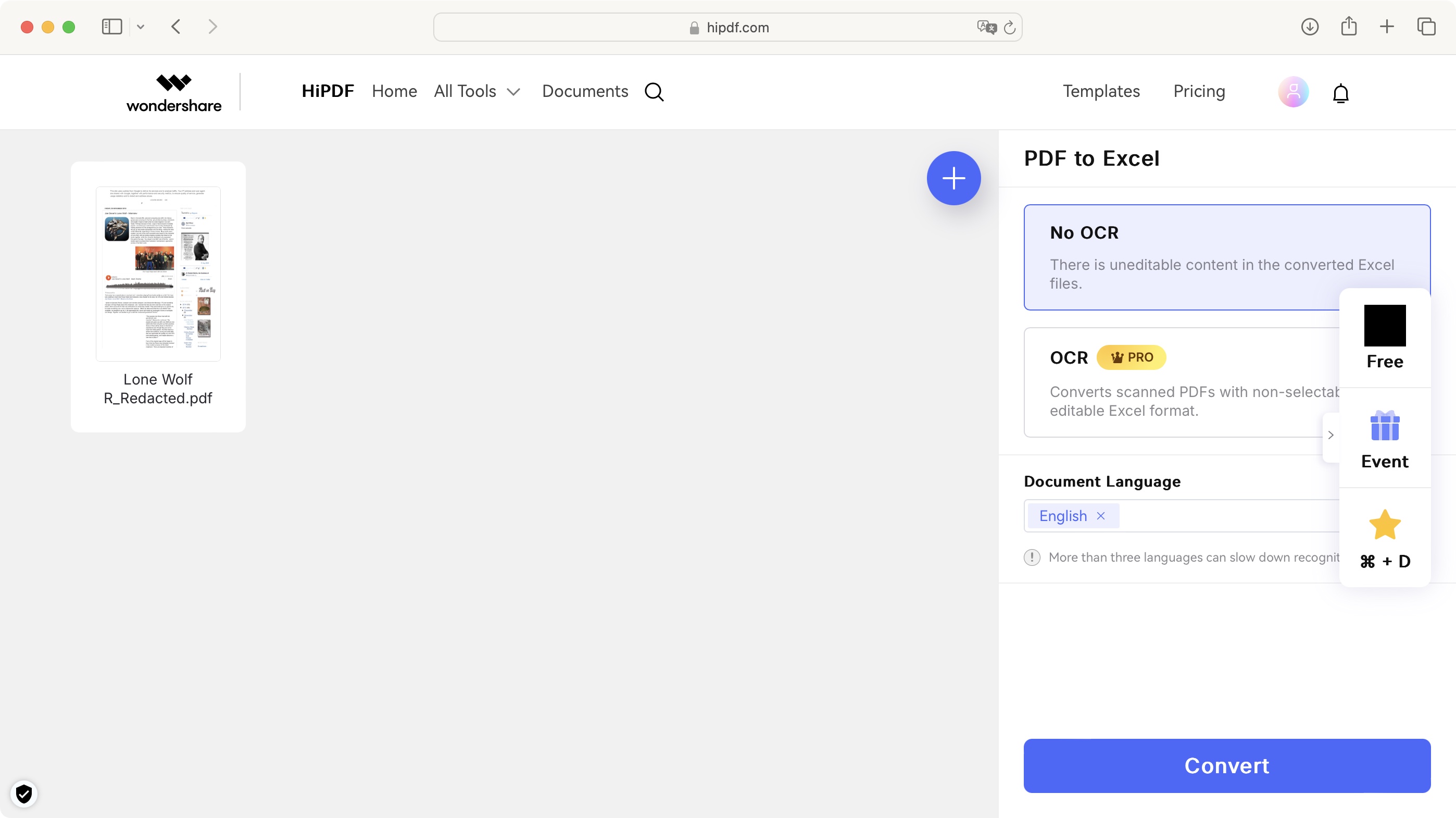
Task: Click the Convert button to process file
Action: click(1227, 765)
